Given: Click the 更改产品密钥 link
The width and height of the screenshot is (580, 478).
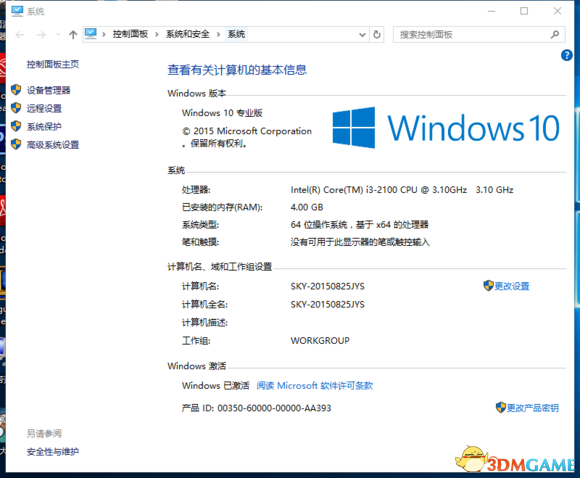Looking at the screenshot, I should click(532, 408).
